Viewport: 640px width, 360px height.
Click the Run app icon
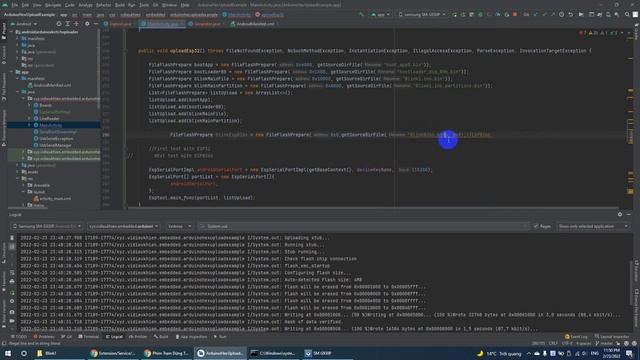click(454, 15)
